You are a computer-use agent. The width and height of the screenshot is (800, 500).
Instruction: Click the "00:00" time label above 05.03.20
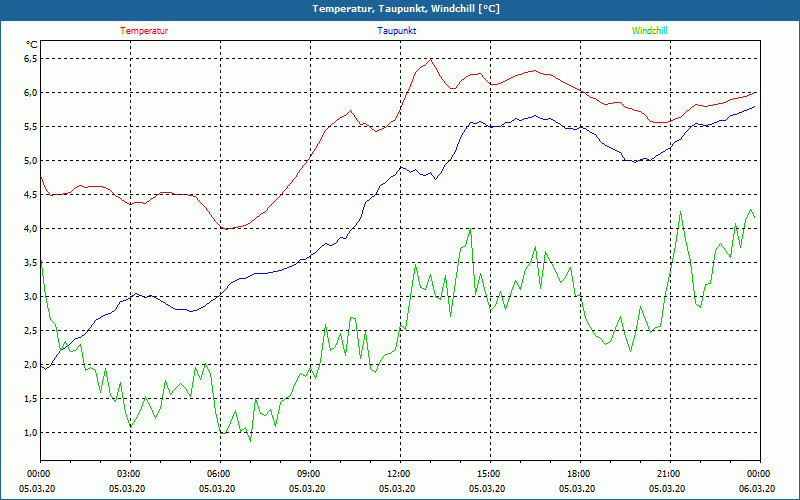point(38,474)
